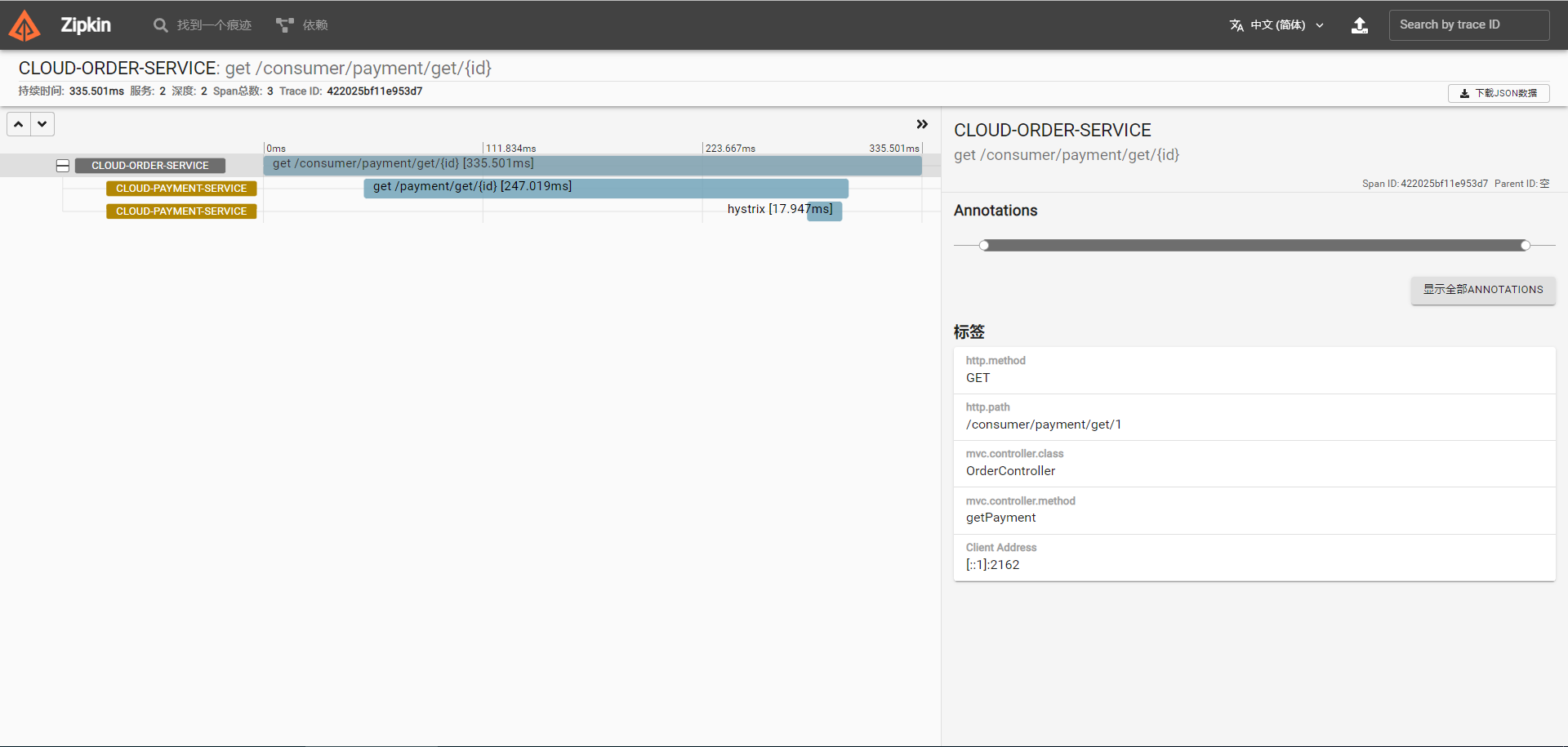Click the Annotations section heading
This screenshot has height=747, width=1568.
pyautogui.click(x=996, y=211)
